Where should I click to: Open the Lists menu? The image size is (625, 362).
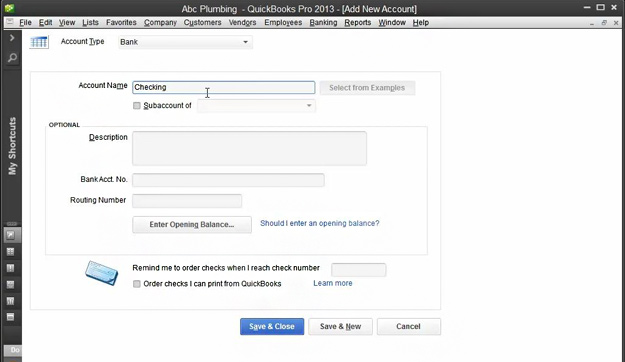(90, 22)
